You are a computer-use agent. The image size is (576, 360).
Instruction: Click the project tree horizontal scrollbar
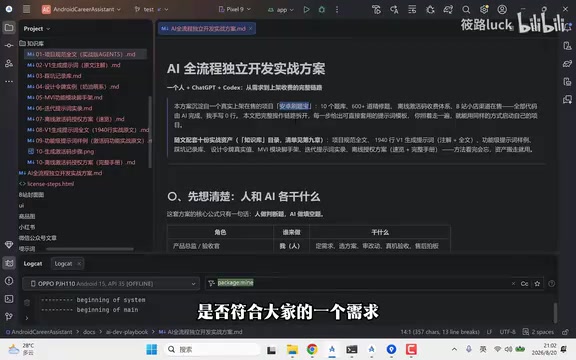(x=90, y=249)
